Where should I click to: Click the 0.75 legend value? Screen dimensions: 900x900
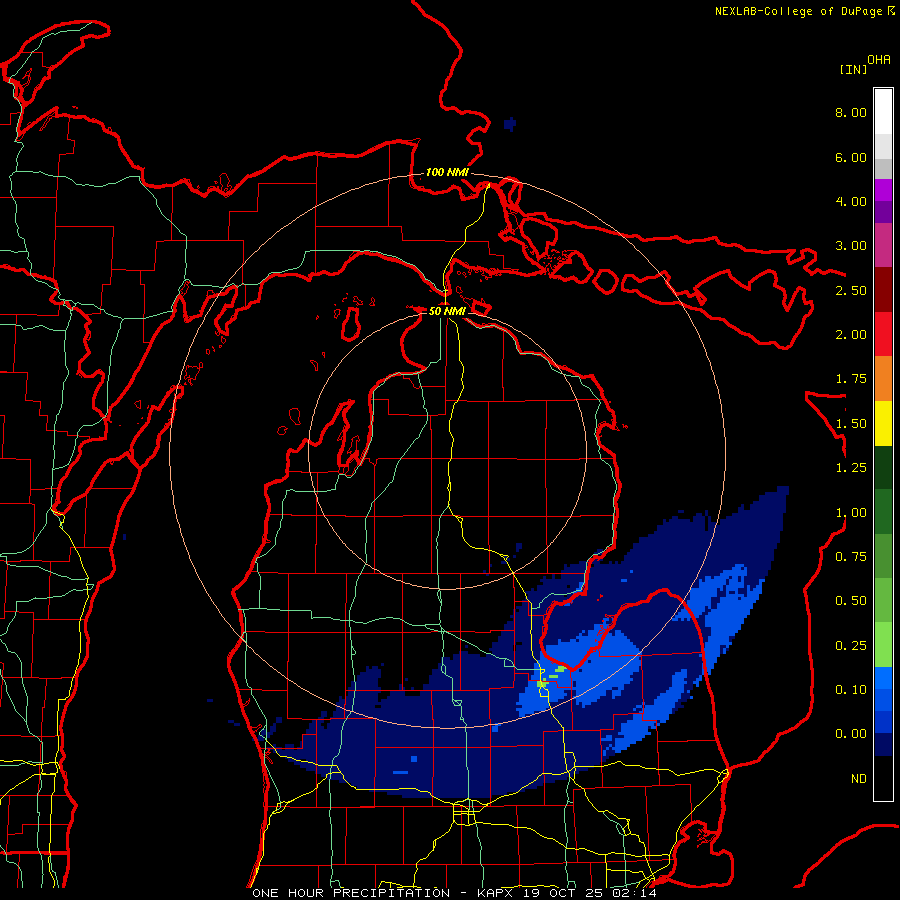click(x=851, y=557)
